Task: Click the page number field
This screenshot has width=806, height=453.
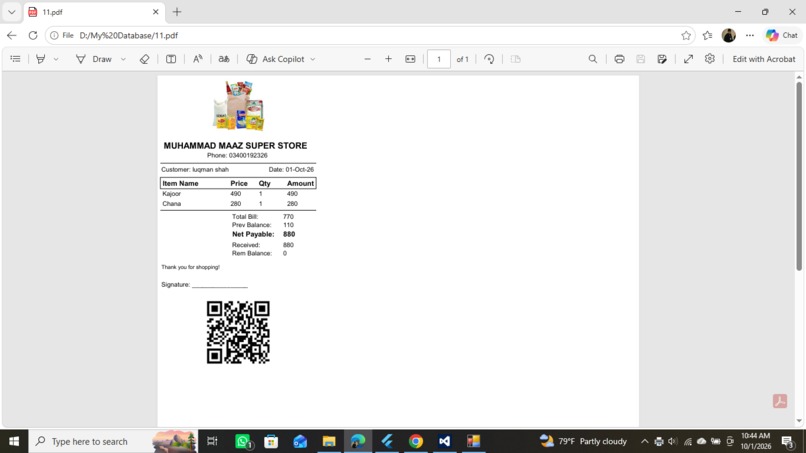Action: (439, 59)
